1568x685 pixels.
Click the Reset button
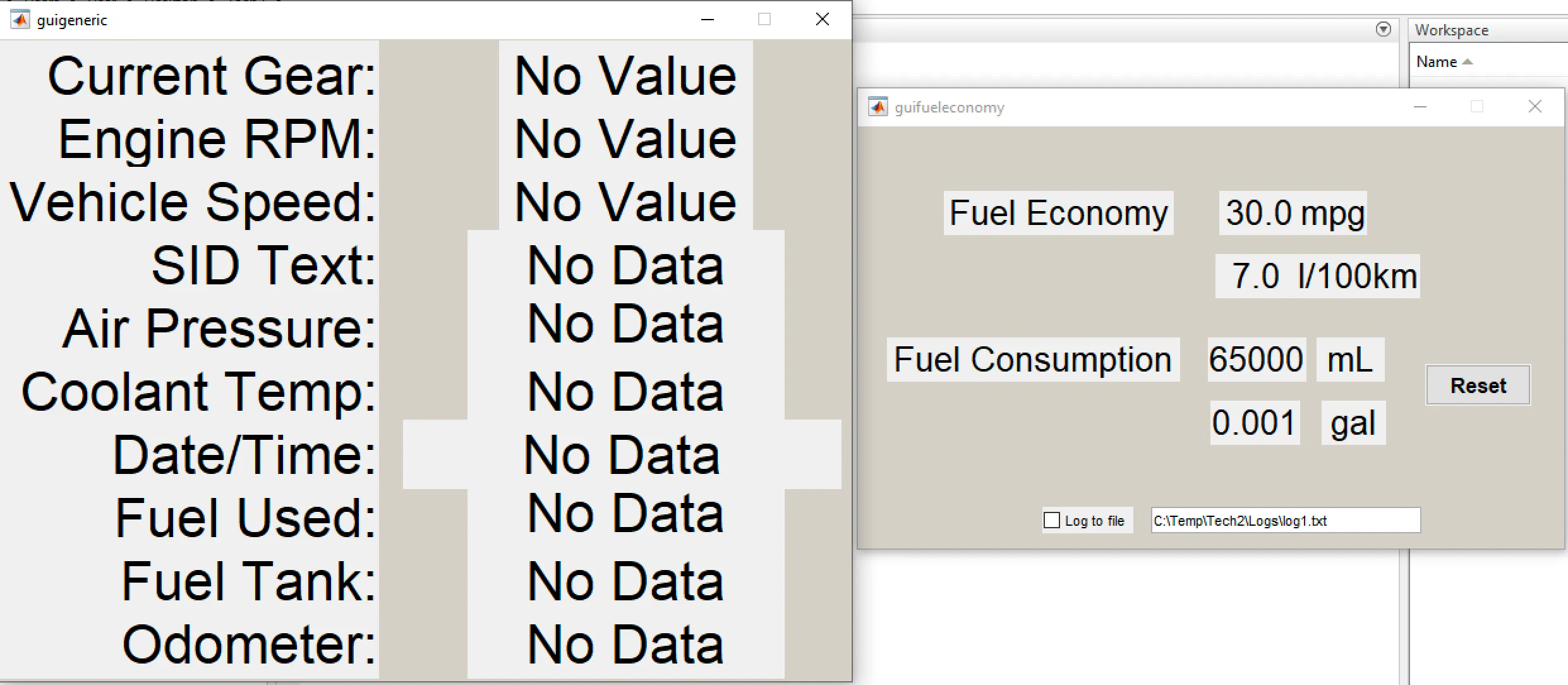tap(1478, 385)
